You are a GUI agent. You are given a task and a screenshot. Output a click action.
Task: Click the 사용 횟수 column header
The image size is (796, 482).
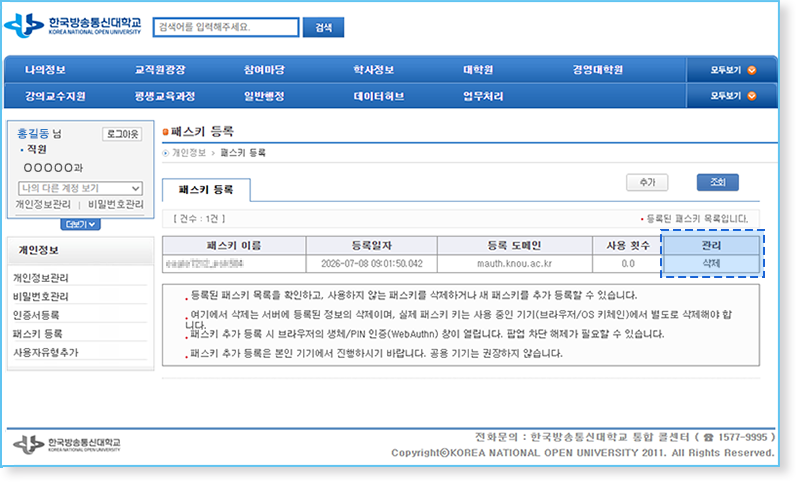click(x=628, y=245)
